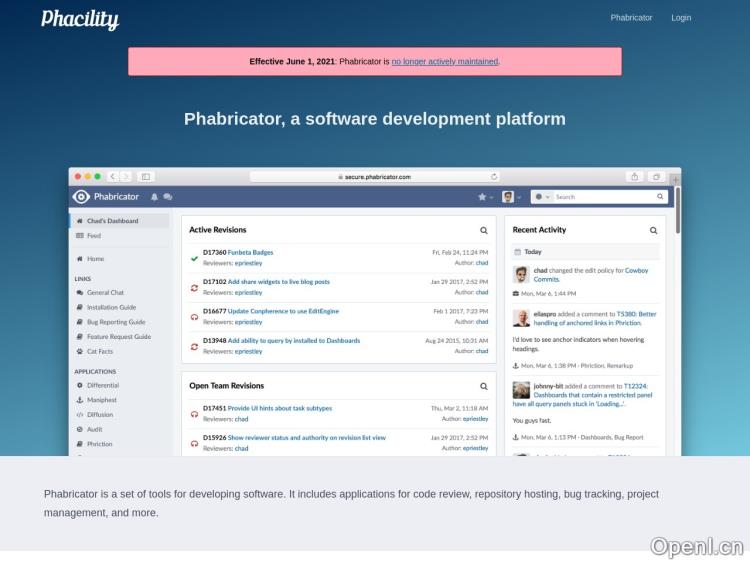The width and height of the screenshot is (750, 562).
Task: Click the Login link
Action: (681, 18)
